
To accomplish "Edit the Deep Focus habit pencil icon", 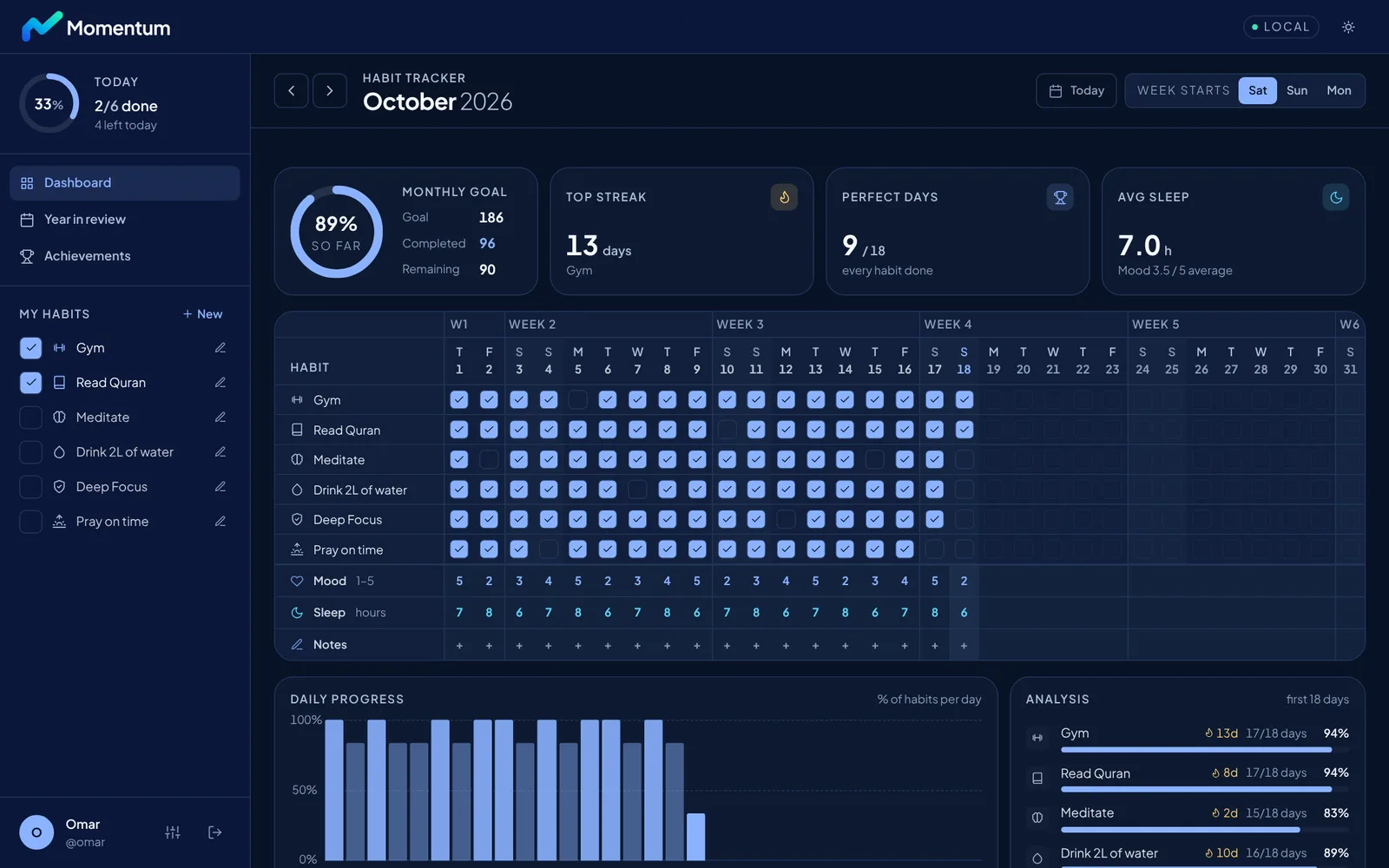I will [x=221, y=487].
